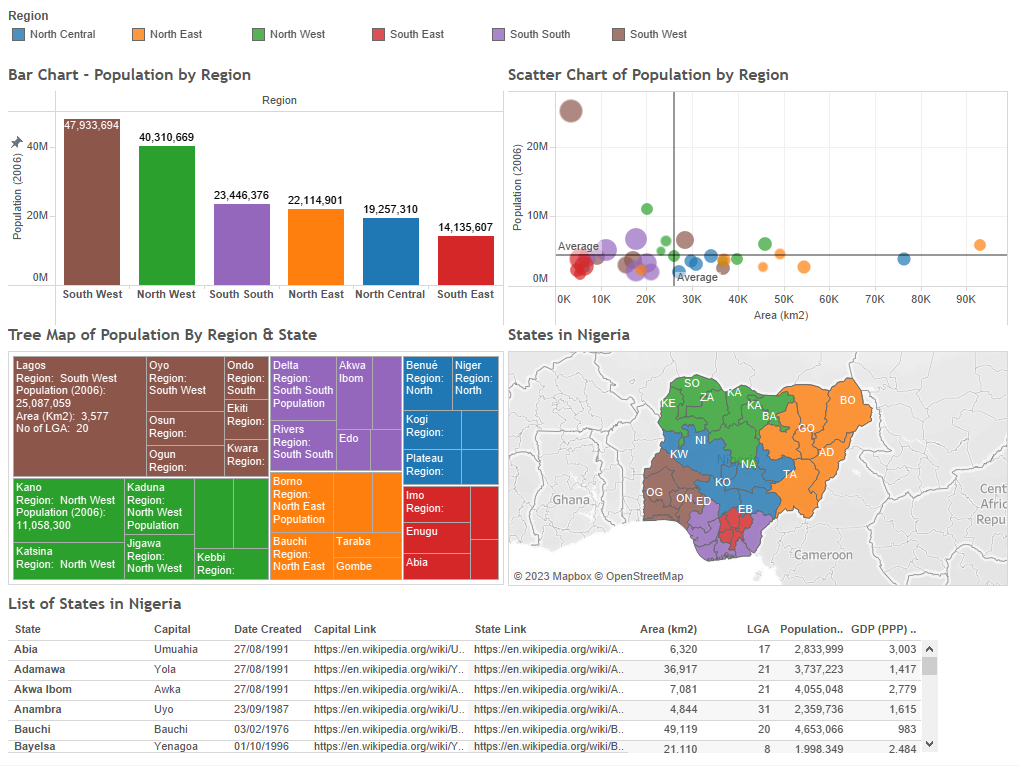Click the pin icon on Population axis
The image size is (1019, 766).
pyautogui.click(x=16, y=143)
